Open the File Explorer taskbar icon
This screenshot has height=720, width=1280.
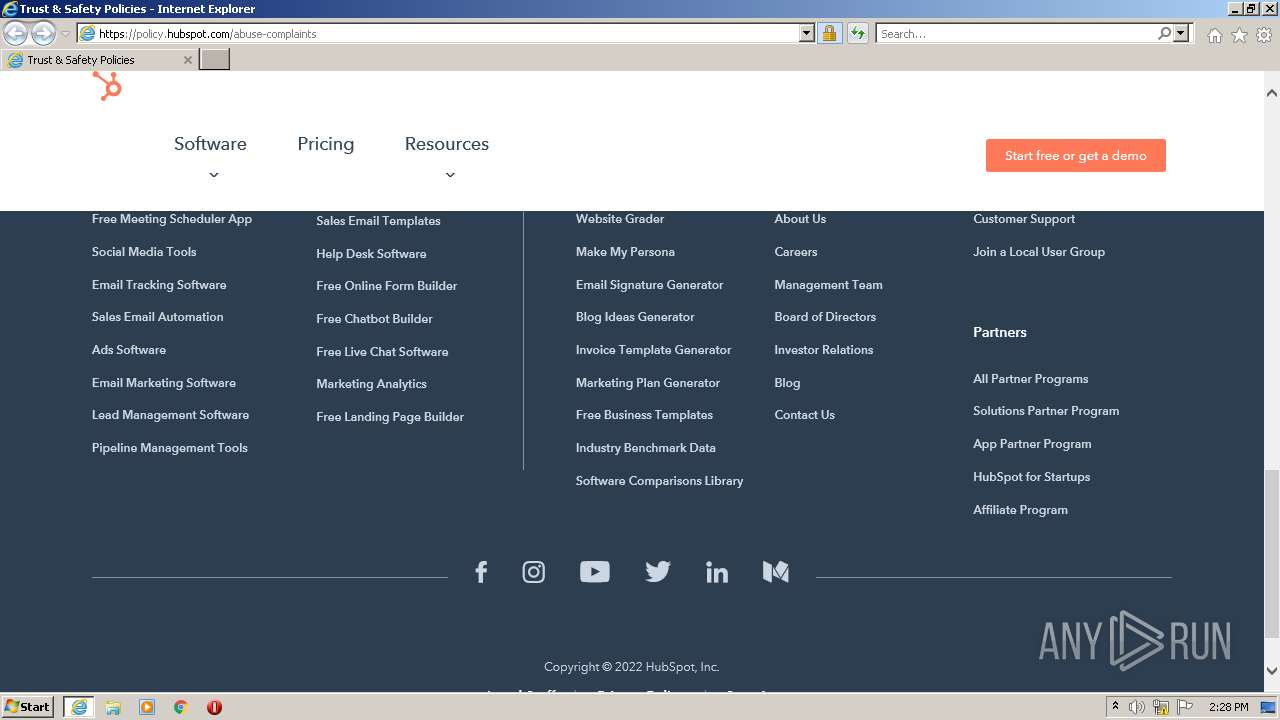tap(113, 707)
